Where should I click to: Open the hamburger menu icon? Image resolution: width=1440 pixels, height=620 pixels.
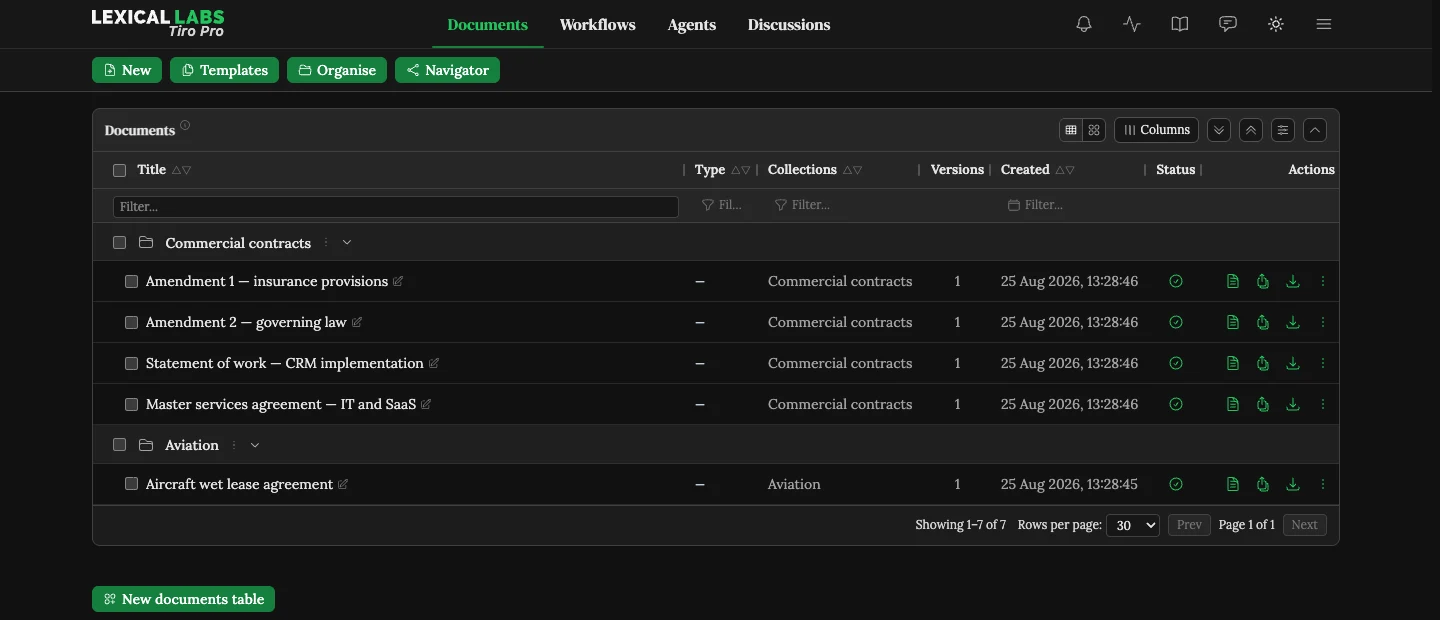pyautogui.click(x=1324, y=24)
